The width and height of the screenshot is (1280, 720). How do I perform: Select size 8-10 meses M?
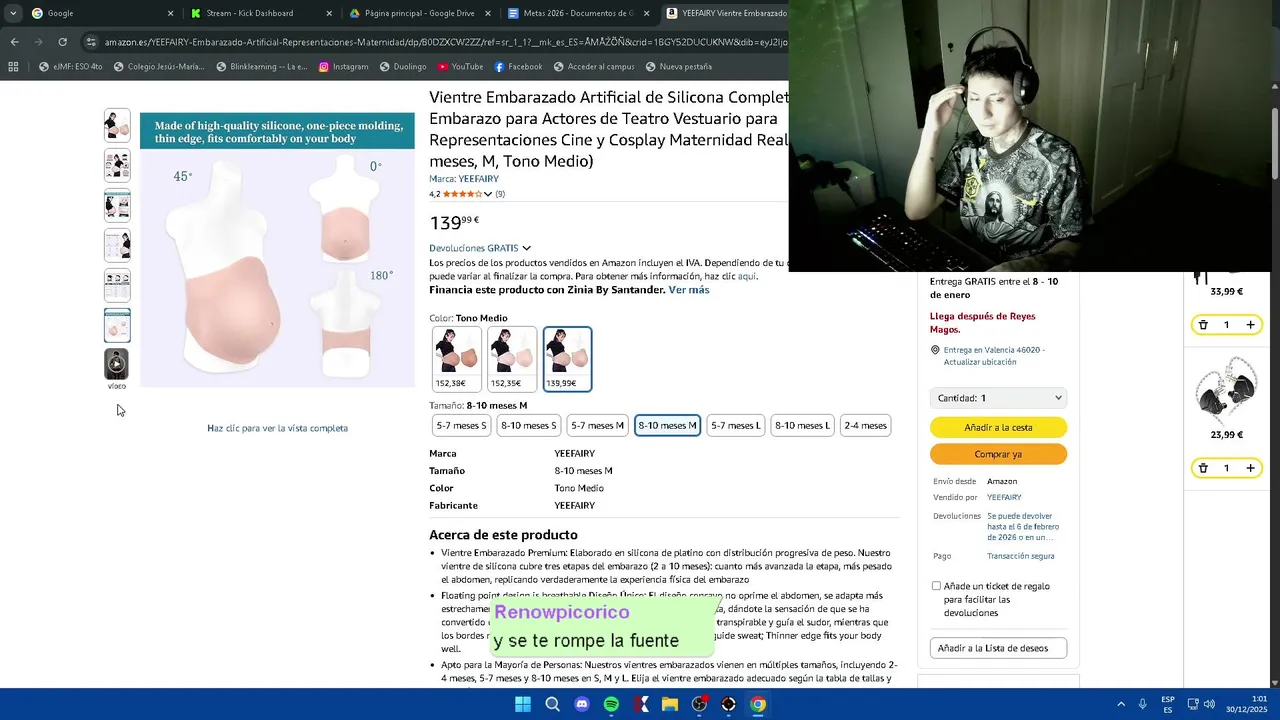[x=667, y=425]
